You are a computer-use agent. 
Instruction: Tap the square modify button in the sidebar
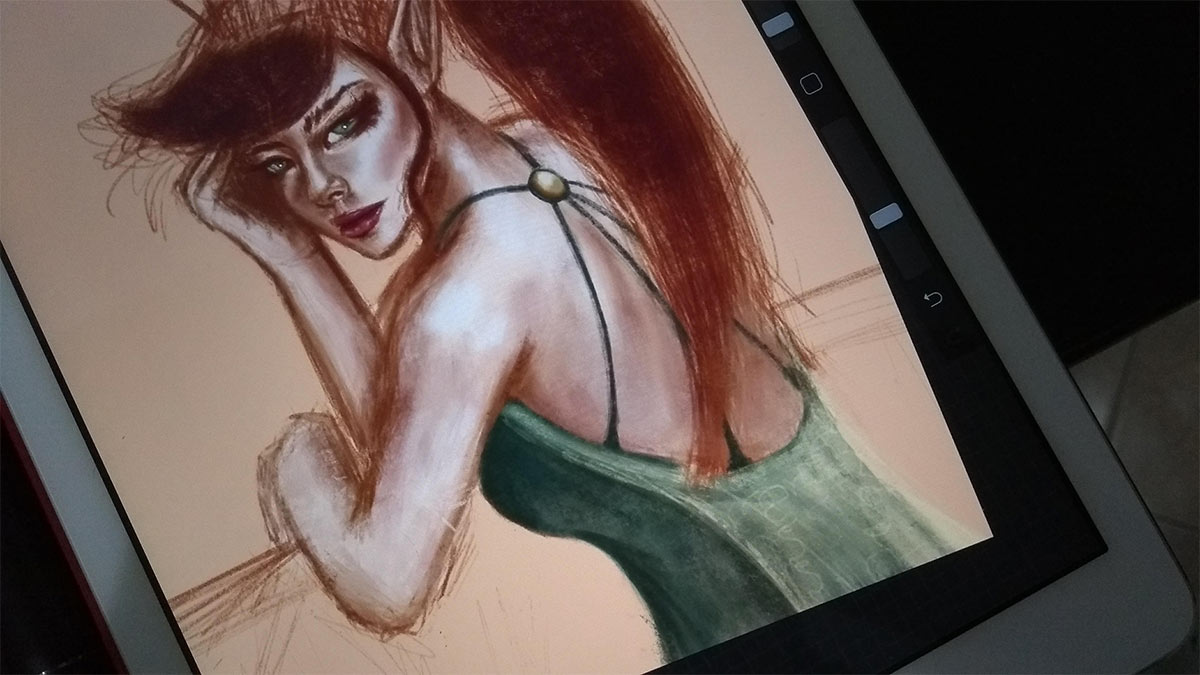point(811,83)
